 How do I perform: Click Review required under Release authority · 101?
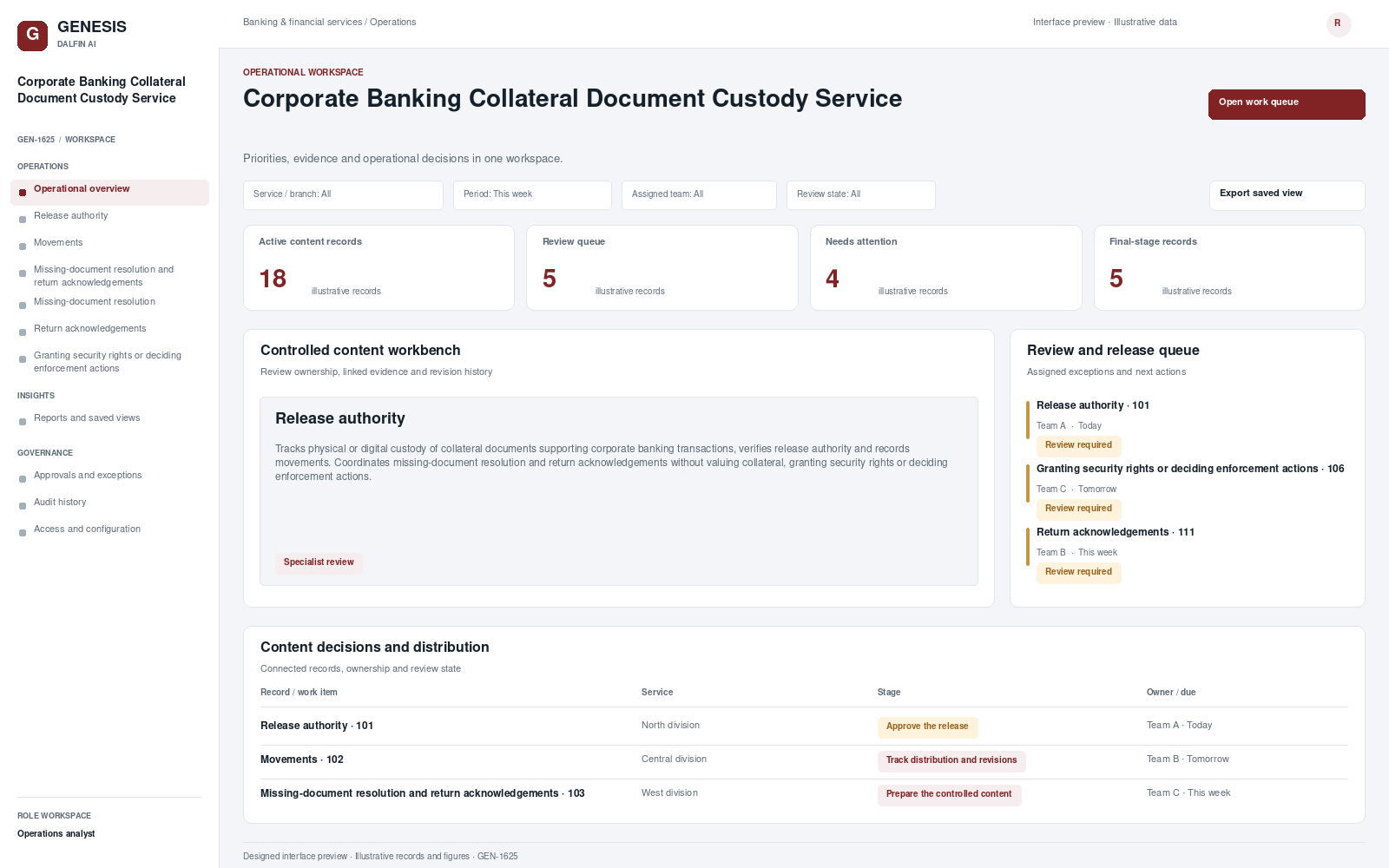click(x=1078, y=445)
